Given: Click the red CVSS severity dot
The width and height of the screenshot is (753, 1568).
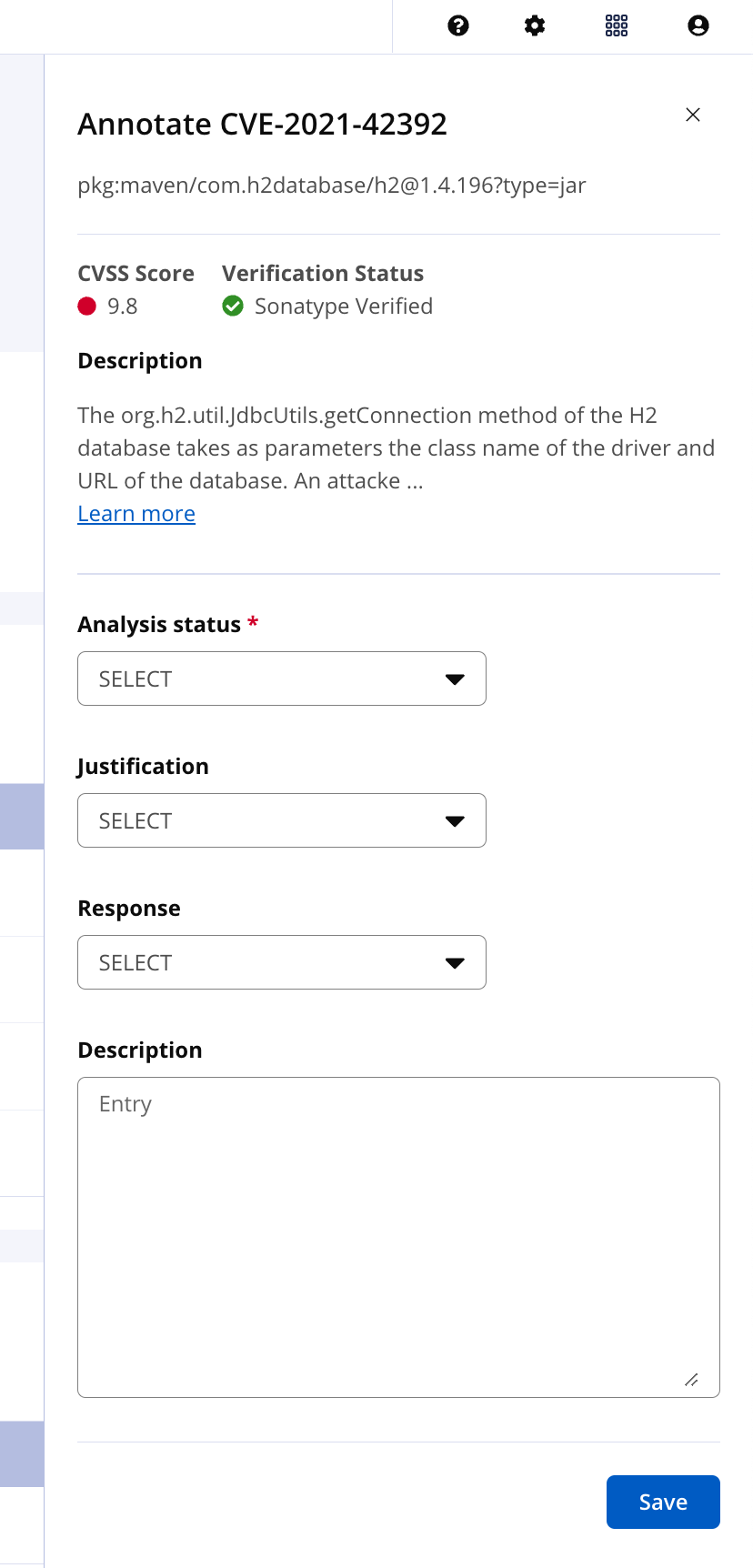Looking at the screenshot, I should coord(87,307).
